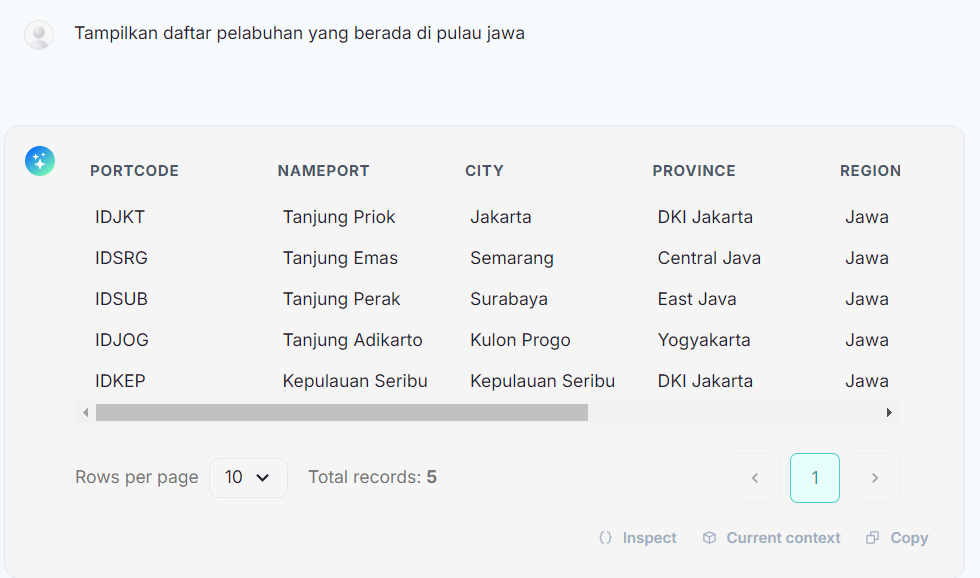Viewport: 980px width, 578px height.
Task: Click the PROVINCE column header
Action: [x=694, y=171]
